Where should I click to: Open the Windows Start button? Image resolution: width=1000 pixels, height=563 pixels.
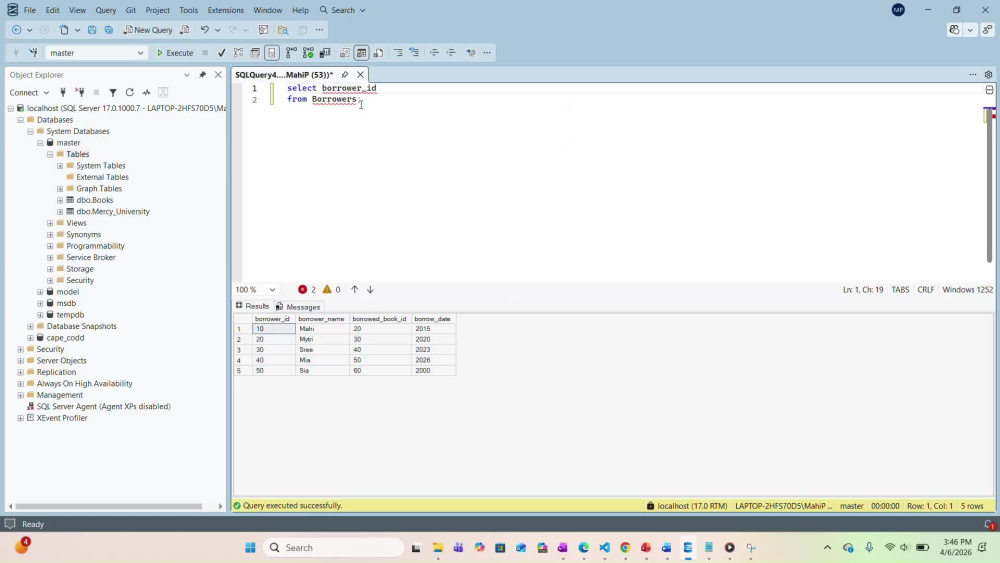click(x=250, y=548)
